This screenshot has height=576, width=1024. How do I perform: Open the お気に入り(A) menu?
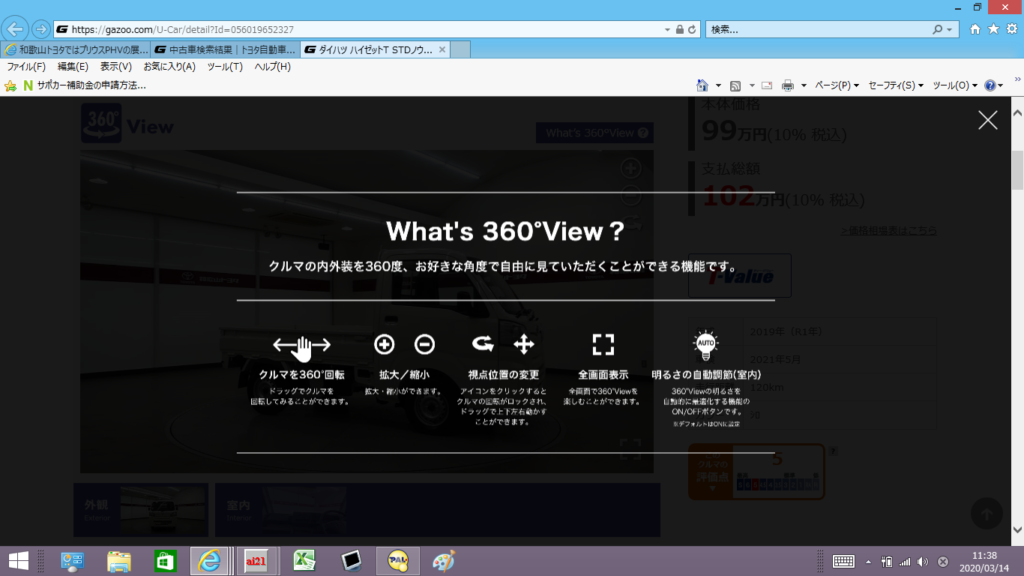point(169,67)
